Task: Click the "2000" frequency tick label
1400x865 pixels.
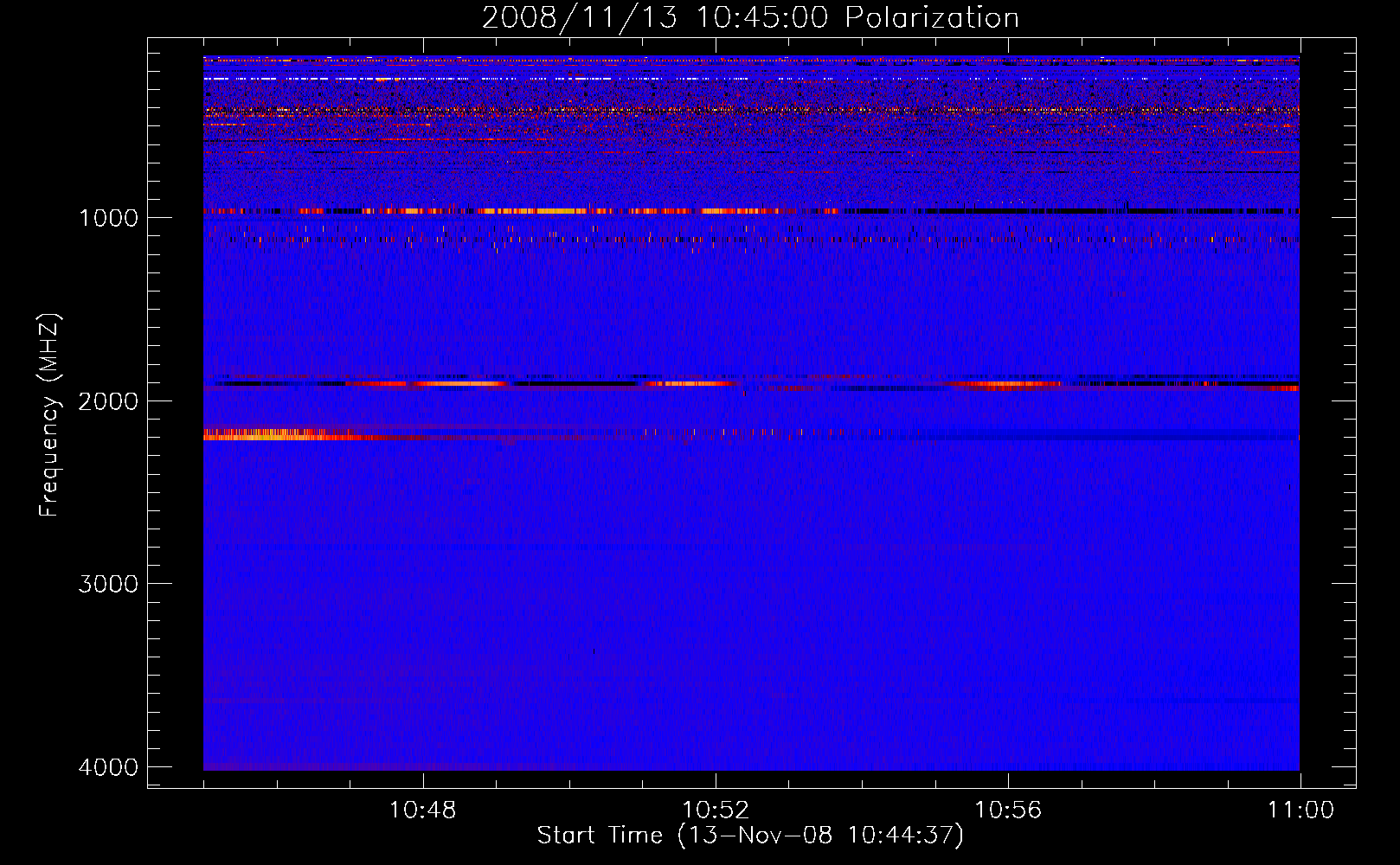Action: pos(108,400)
